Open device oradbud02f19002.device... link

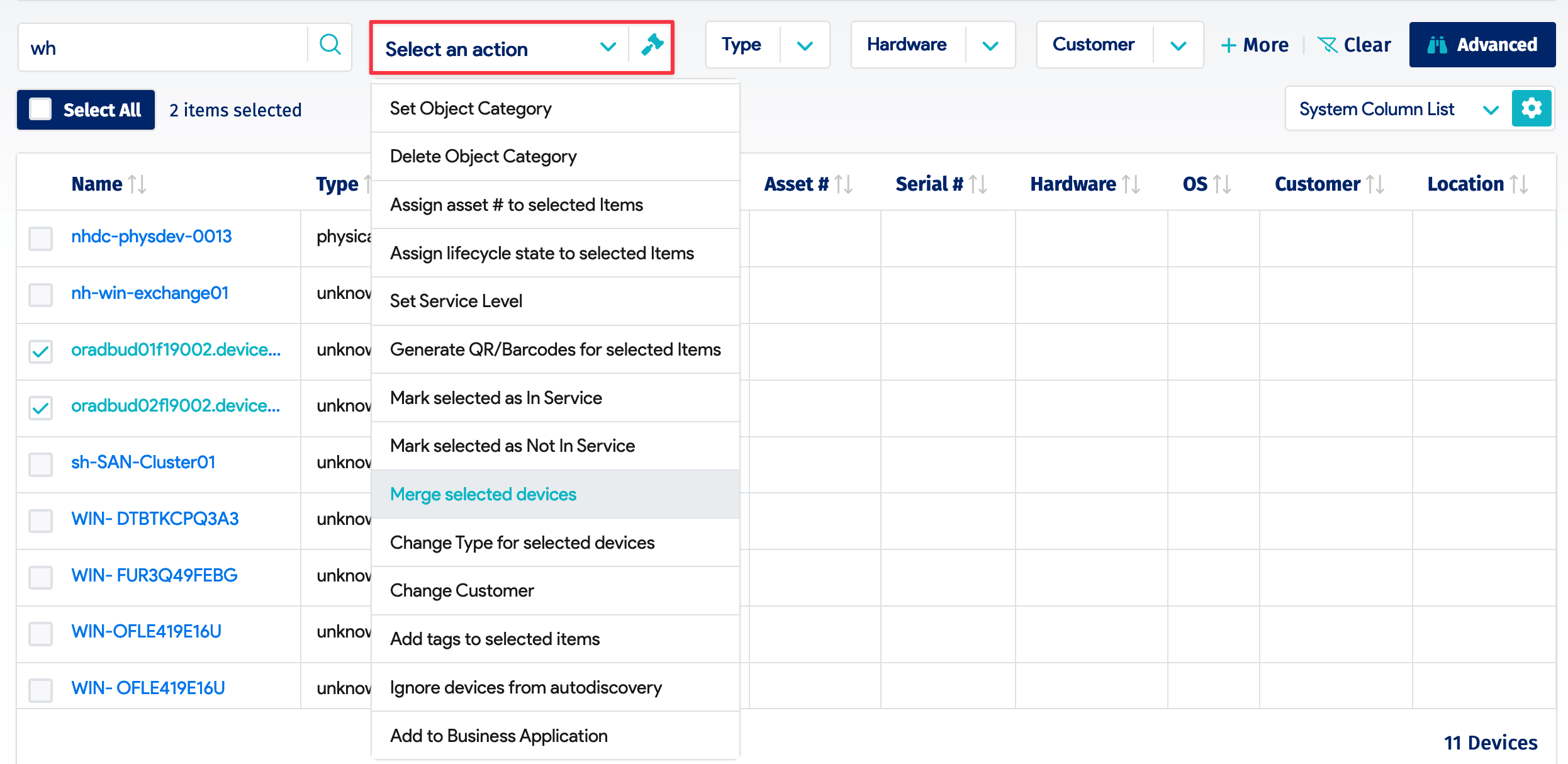(176, 406)
